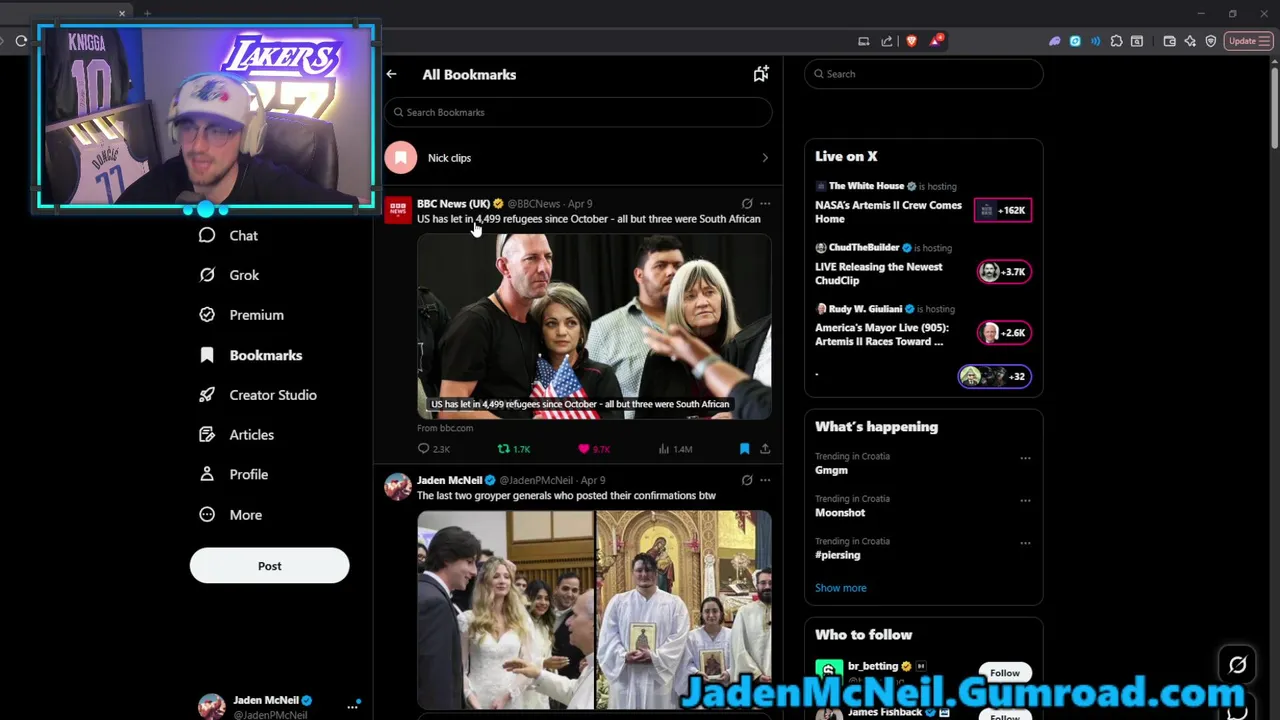Go back using the All Bookmarks arrow

pyautogui.click(x=391, y=74)
